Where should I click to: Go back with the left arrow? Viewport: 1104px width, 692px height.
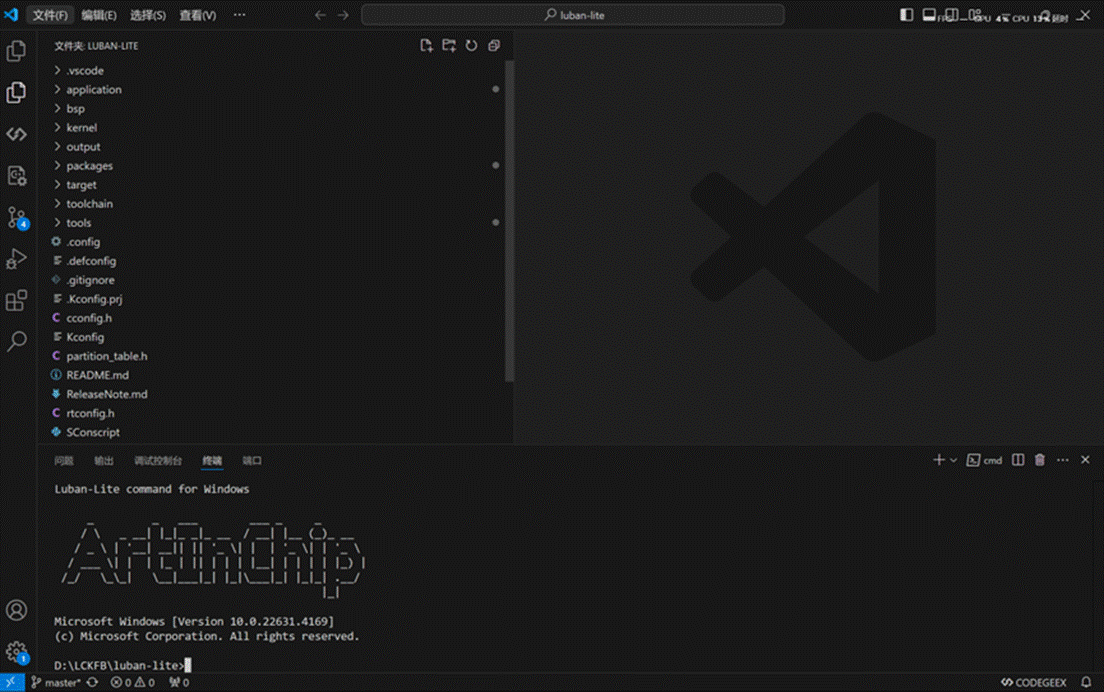coord(320,15)
